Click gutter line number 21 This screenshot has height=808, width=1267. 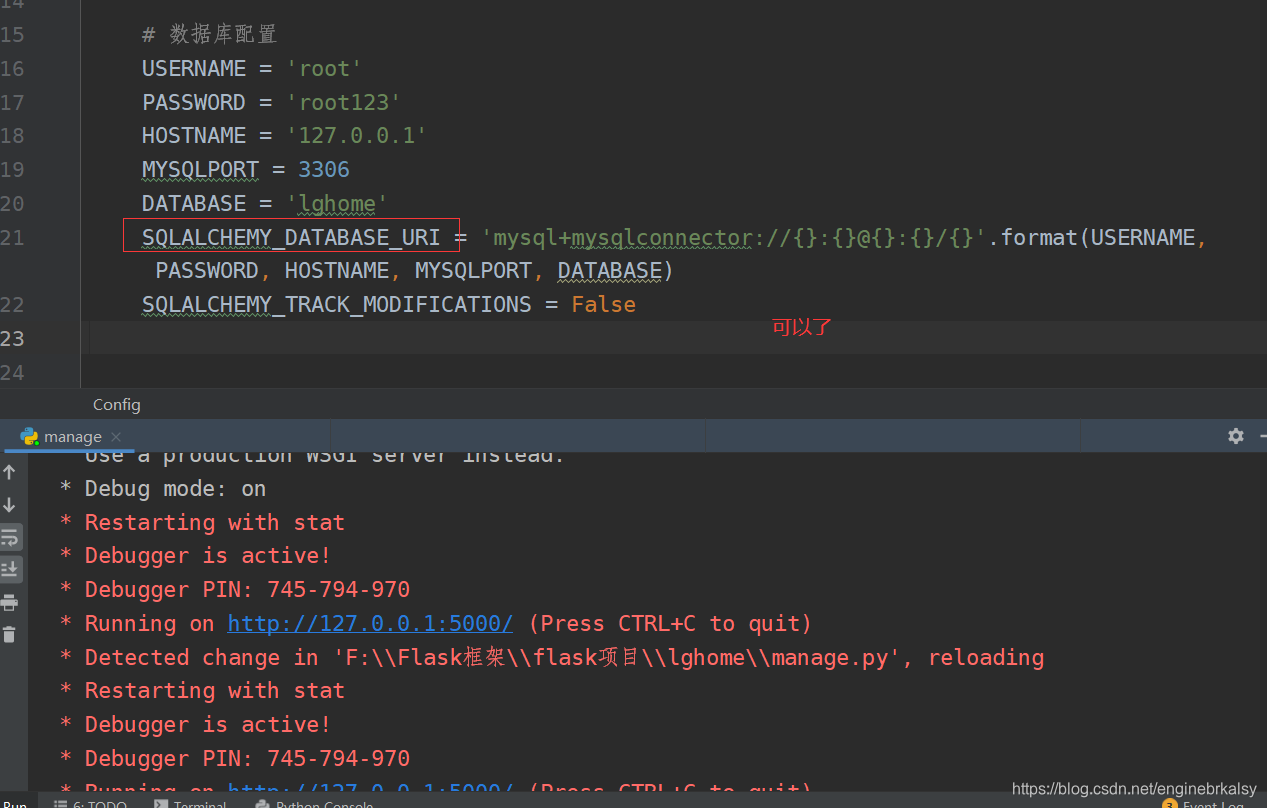tap(12, 237)
